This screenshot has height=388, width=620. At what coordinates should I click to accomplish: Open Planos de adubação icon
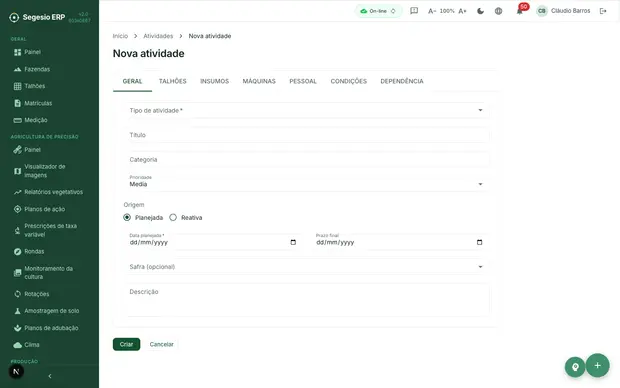(17, 328)
